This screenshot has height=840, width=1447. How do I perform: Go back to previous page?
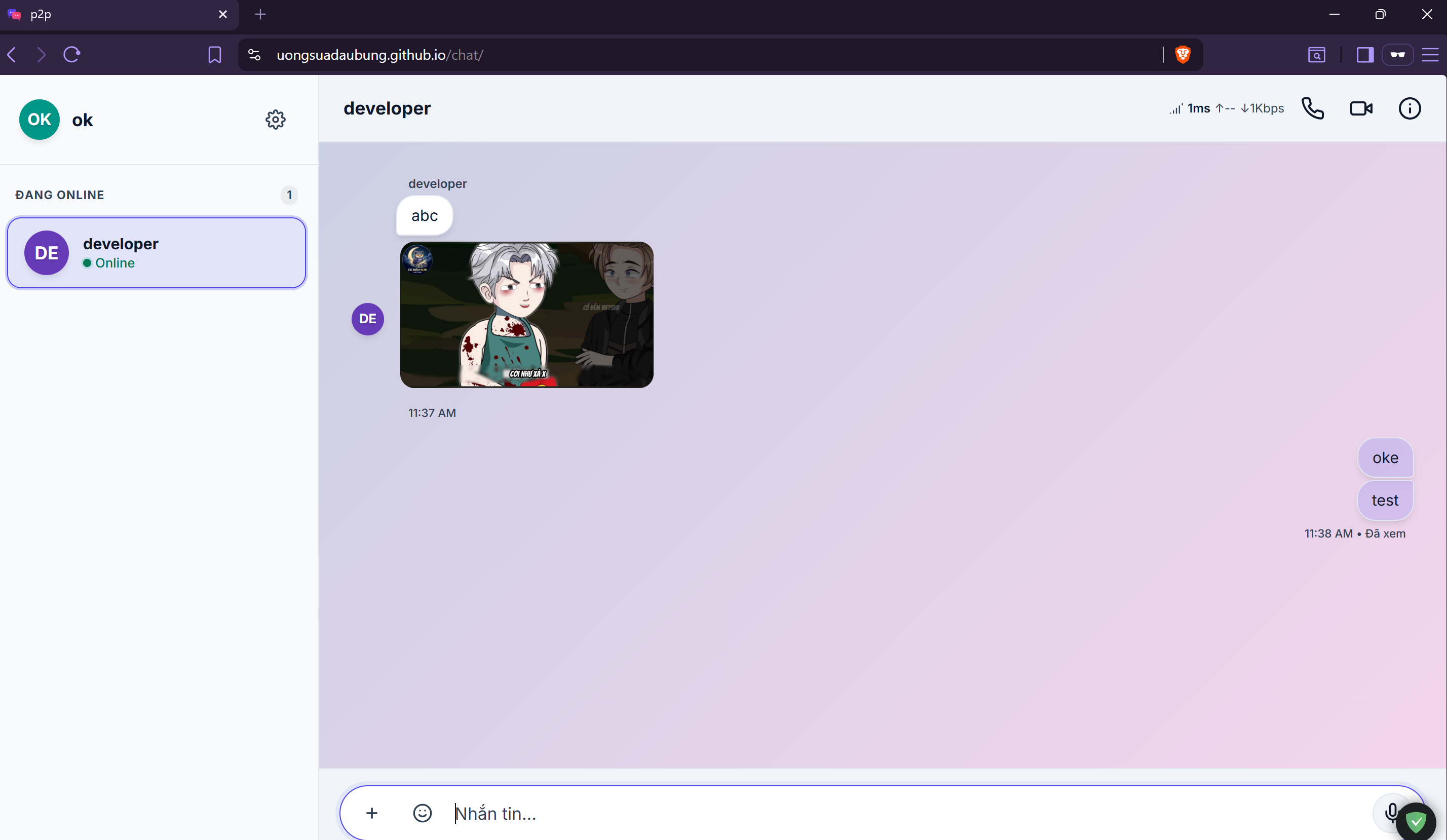[12, 55]
